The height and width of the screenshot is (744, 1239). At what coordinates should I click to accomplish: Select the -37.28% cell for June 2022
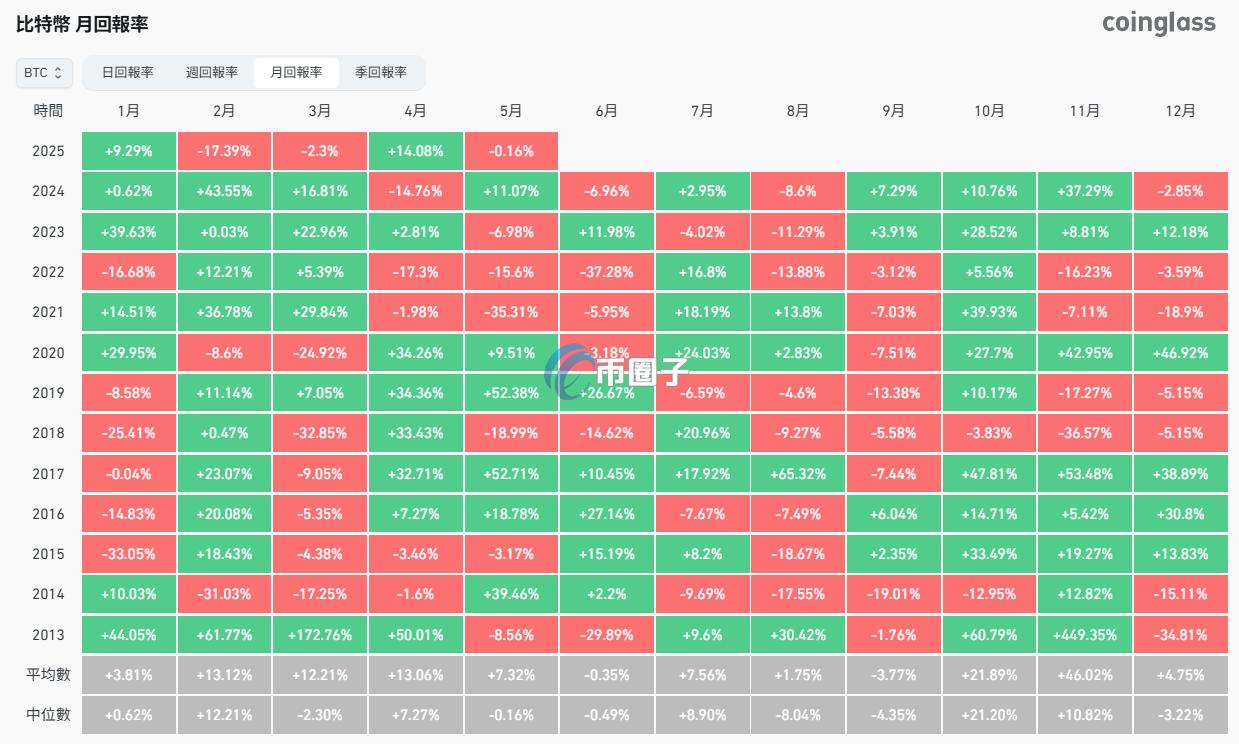click(x=606, y=271)
